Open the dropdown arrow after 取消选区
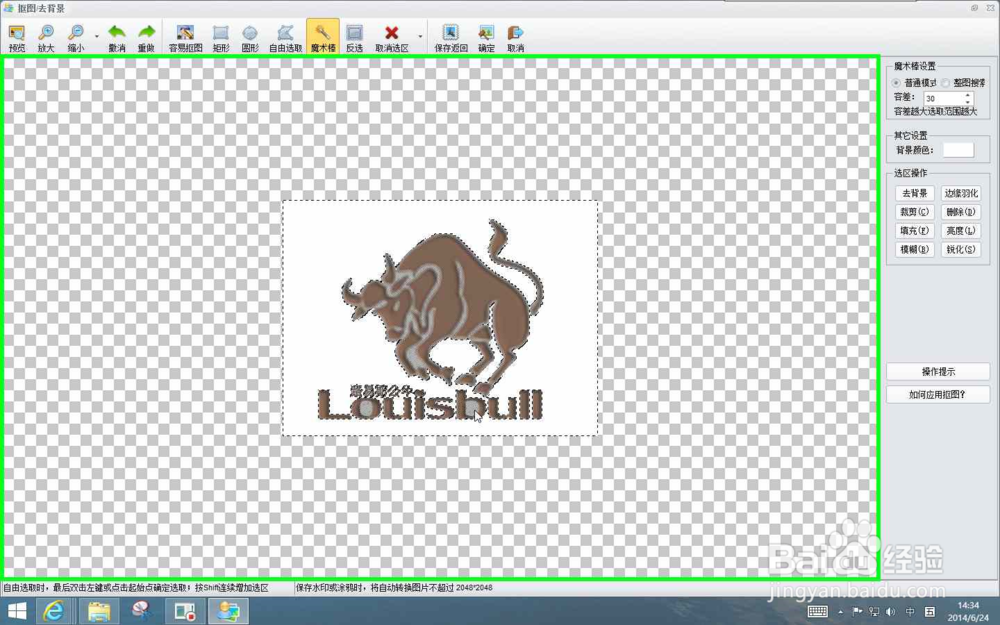This screenshot has height=625, width=1000. (420, 36)
